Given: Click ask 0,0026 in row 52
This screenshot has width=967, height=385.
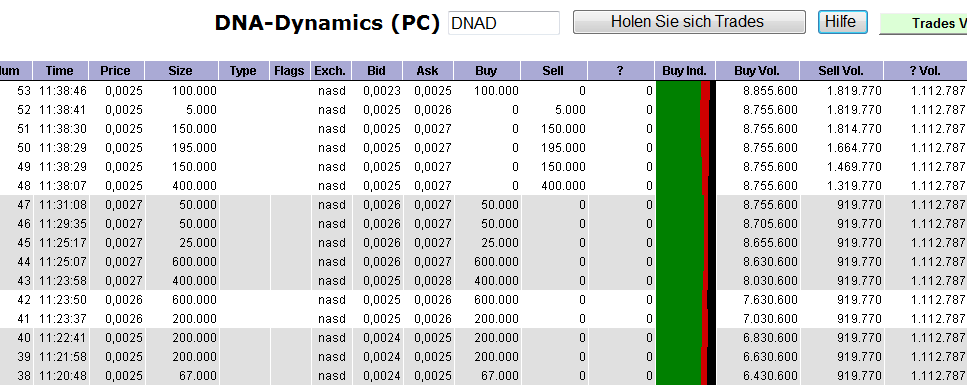Looking at the screenshot, I should coord(433,110).
